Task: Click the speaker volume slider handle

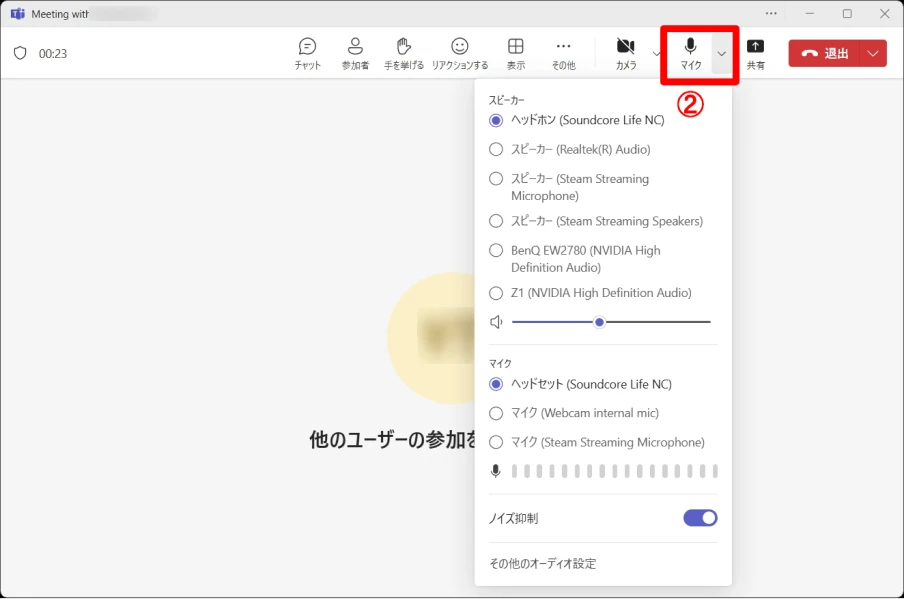Action: pos(599,322)
